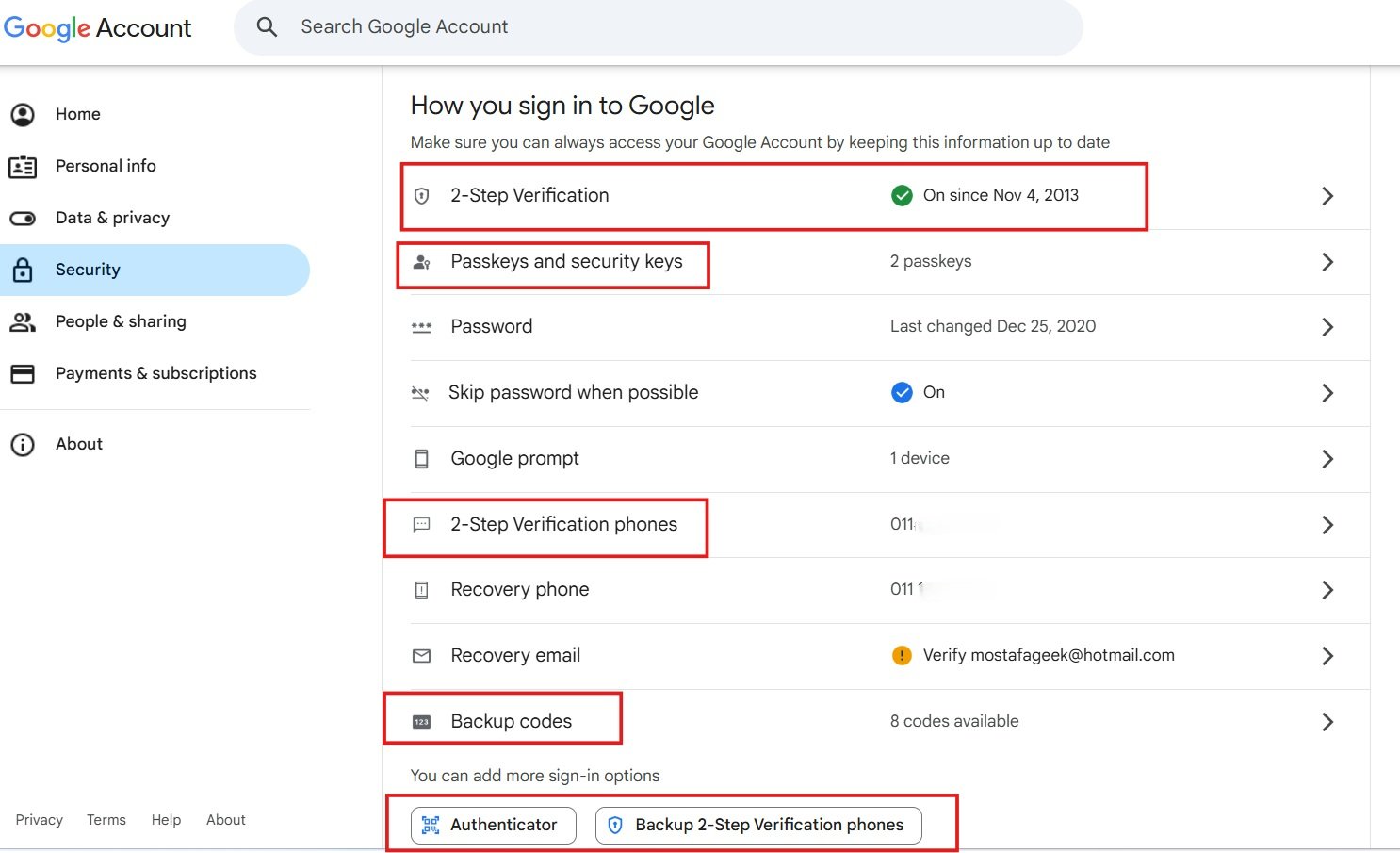
Task: Click Skip password when possible label
Action: point(574,392)
